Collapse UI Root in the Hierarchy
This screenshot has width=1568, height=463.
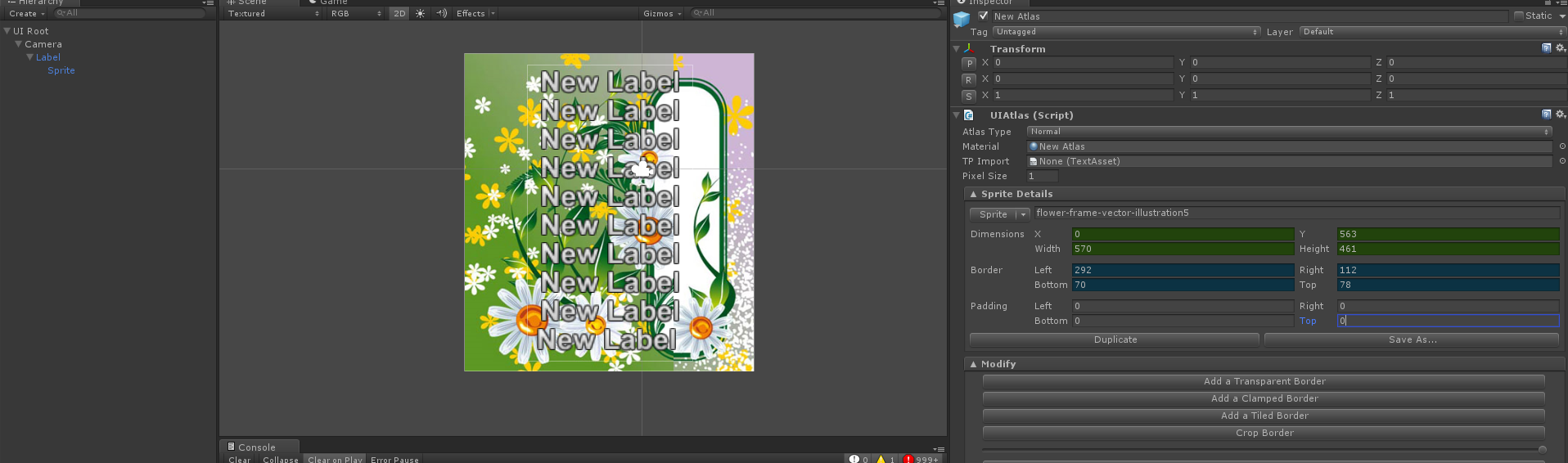coord(7,31)
